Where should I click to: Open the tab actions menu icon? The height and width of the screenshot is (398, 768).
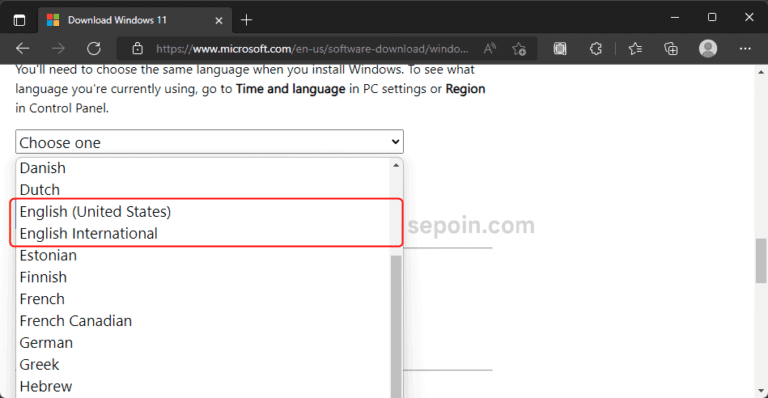click(19, 20)
